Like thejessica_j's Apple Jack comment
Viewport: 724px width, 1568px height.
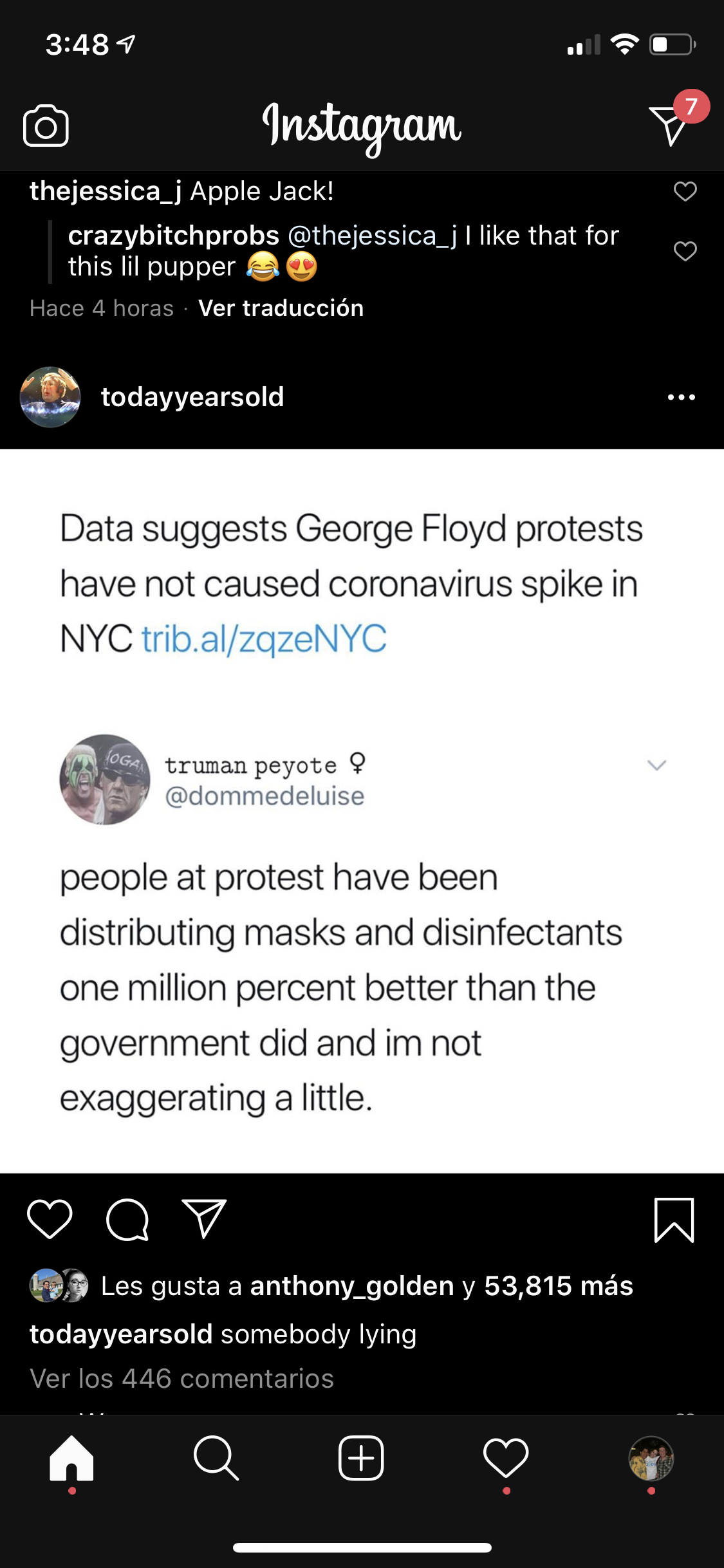tap(685, 191)
